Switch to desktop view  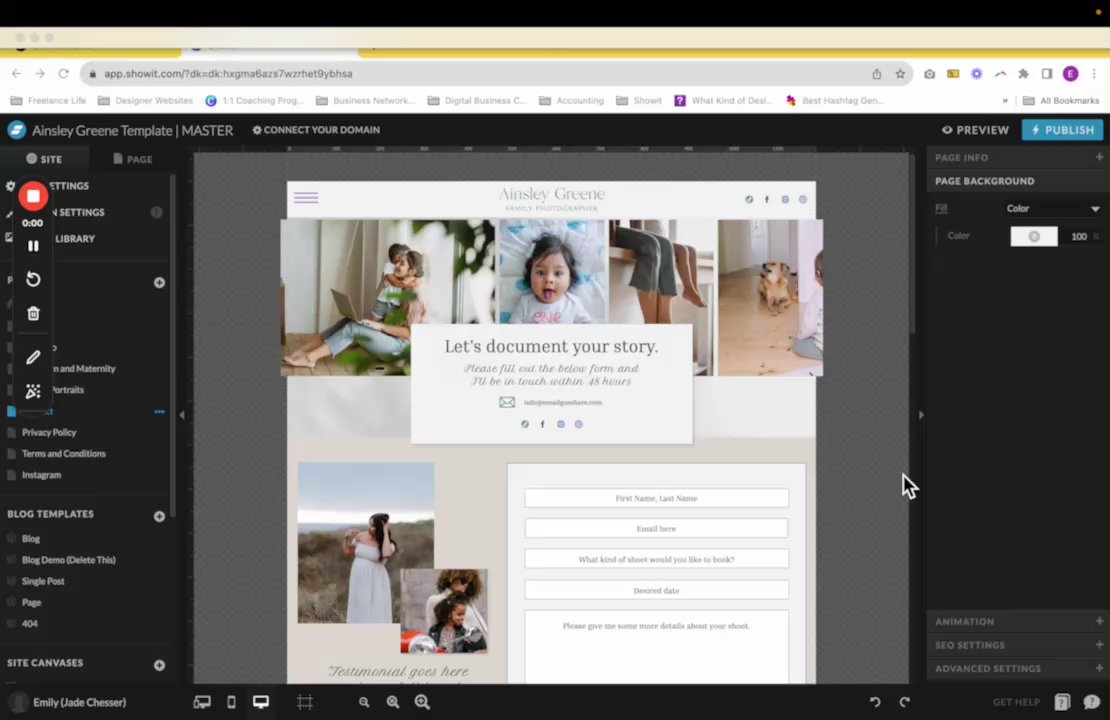[x=261, y=702]
